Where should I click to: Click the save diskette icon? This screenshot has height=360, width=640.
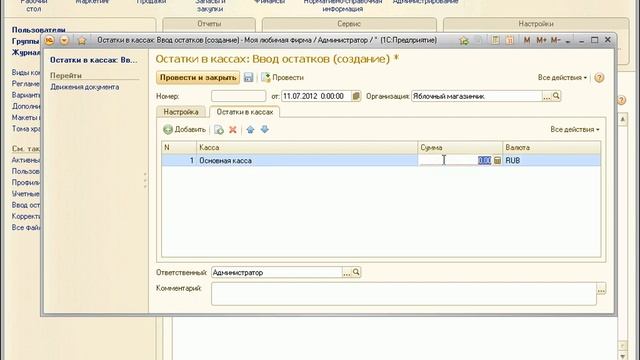click(x=248, y=78)
